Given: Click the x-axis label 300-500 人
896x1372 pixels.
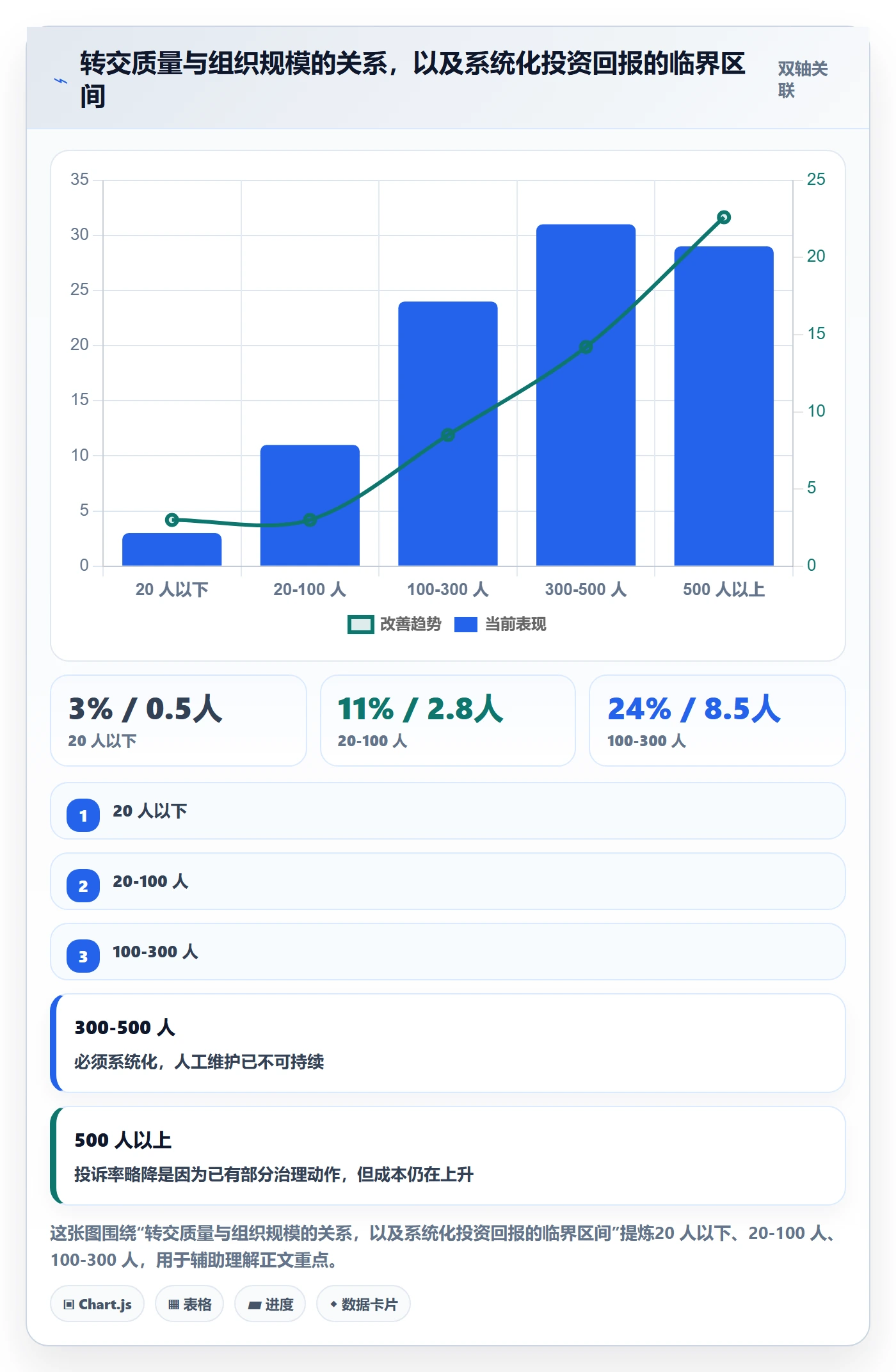Looking at the screenshot, I should pyautogui.click(x=586, y=589).
